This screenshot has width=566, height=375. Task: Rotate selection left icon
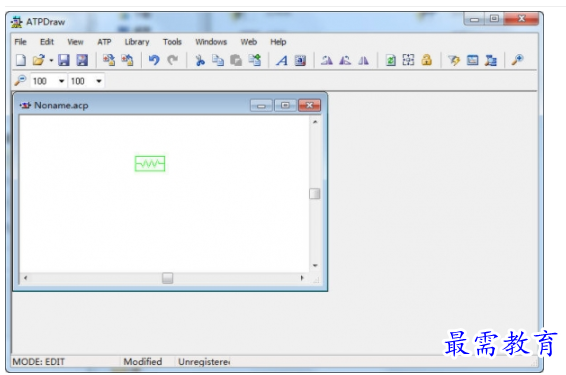coord(327,60)
